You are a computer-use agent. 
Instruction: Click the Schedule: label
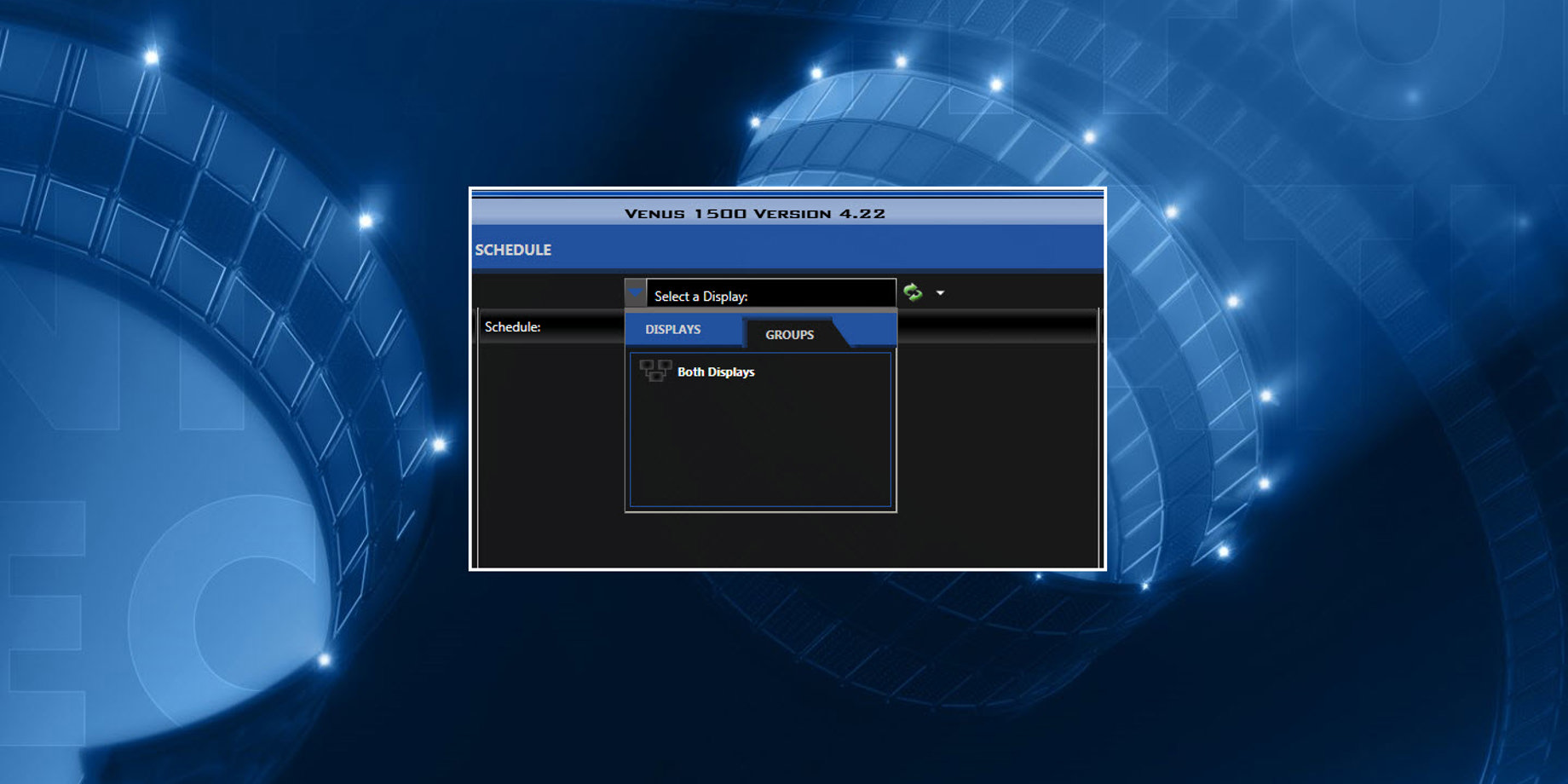(x=512, y=327)
